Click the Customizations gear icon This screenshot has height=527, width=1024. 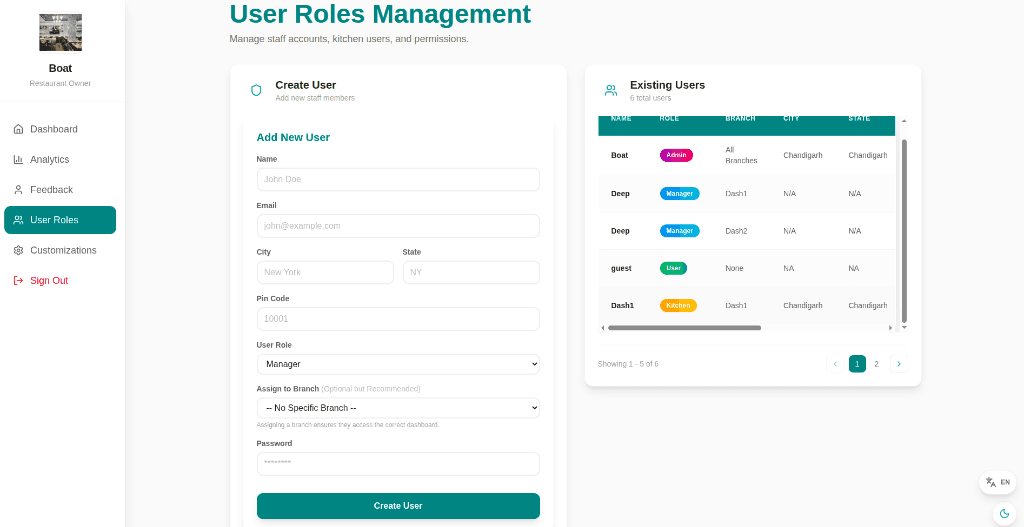click(x=18, y=250)
